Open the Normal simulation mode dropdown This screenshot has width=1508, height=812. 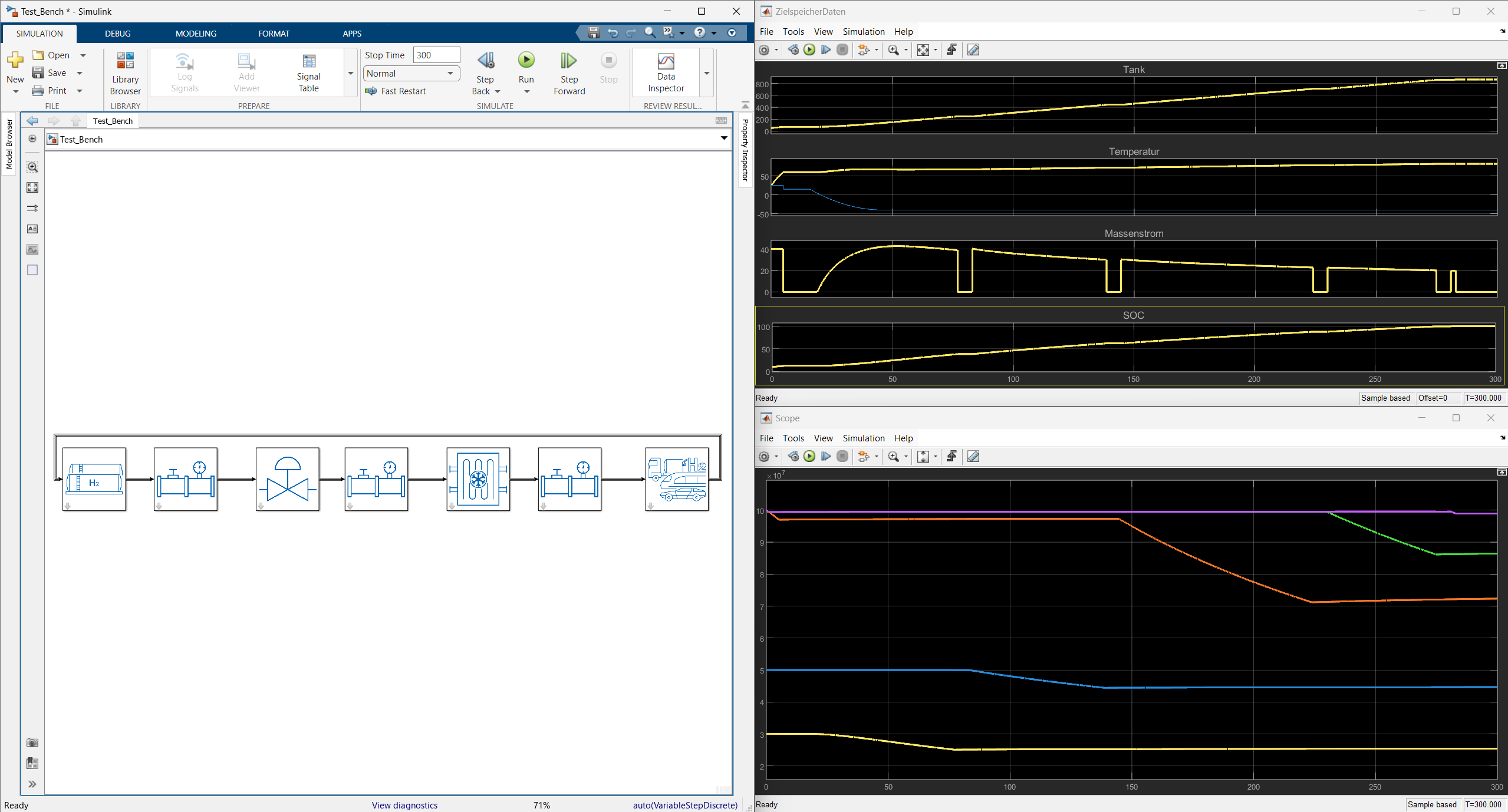pos(411,73)
